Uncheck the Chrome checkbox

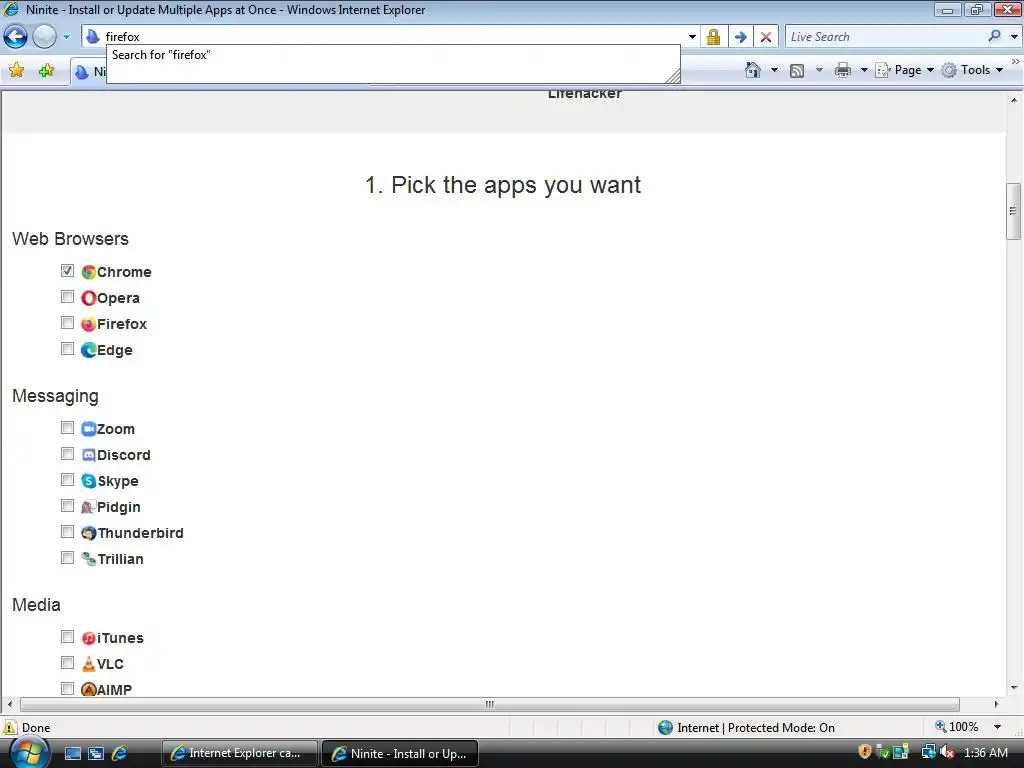[67, 270]
